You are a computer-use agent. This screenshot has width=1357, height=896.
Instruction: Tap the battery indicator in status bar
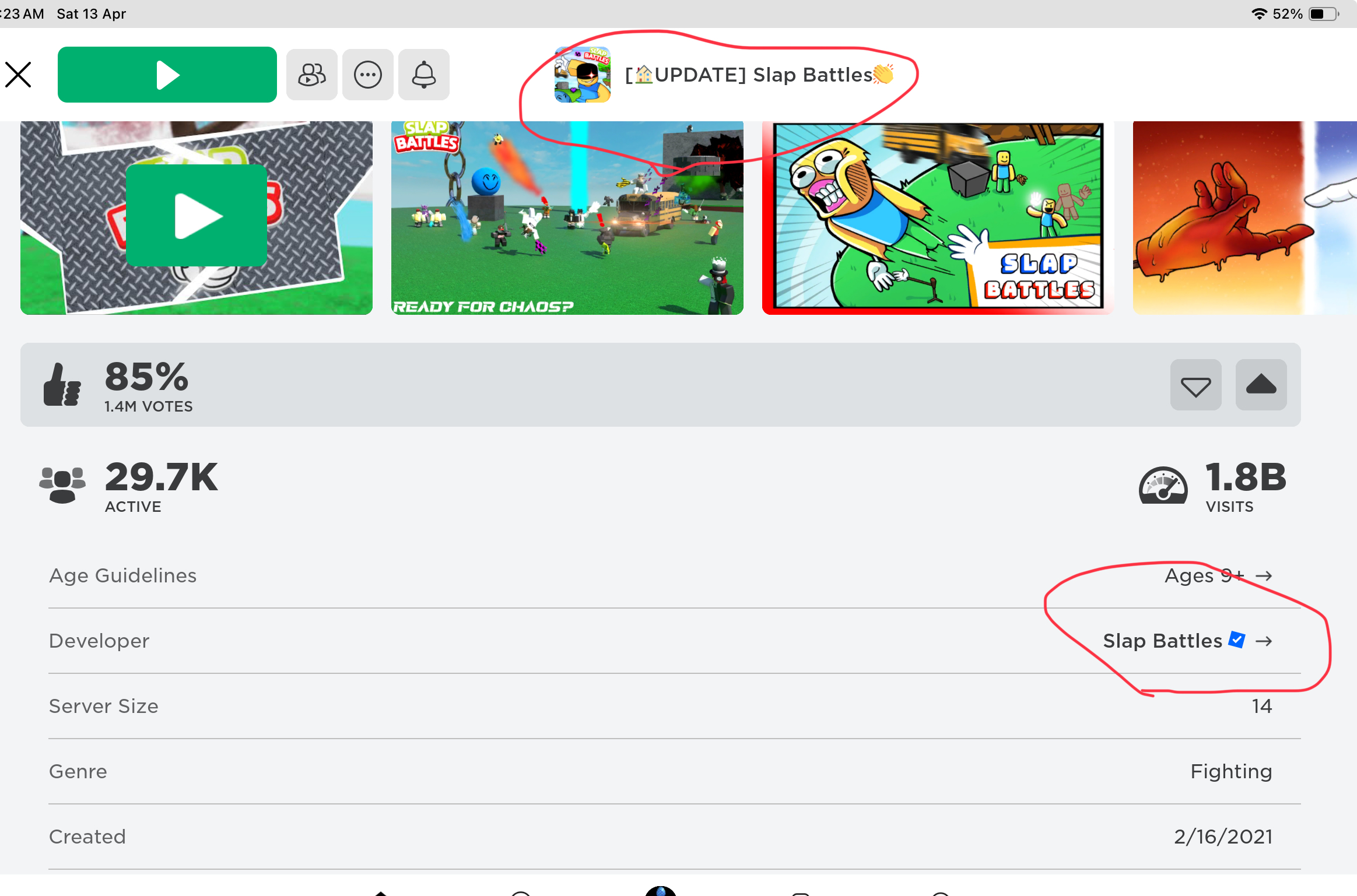click(1324, 14)
